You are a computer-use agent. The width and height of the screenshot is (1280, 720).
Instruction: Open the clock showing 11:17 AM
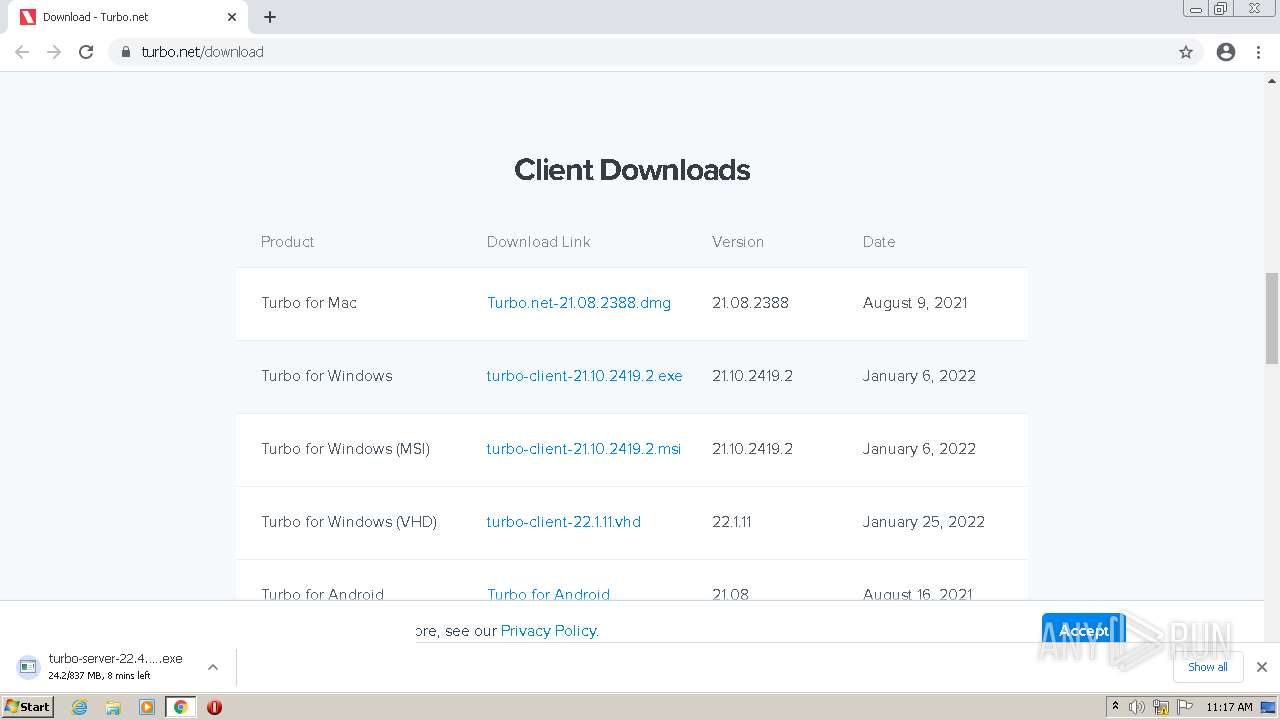coord(1229,707)
